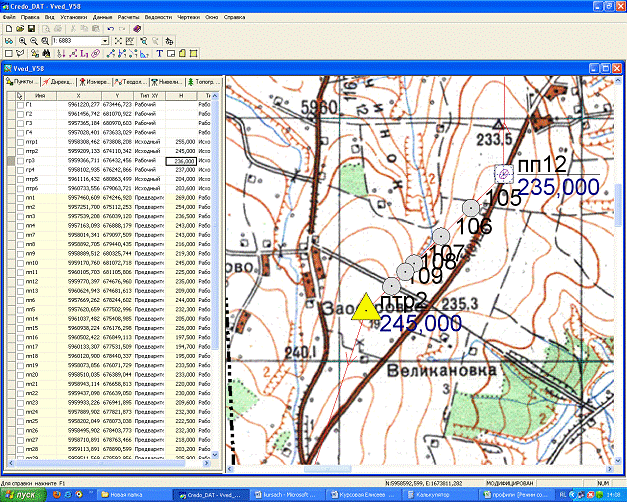Click the zoom in magnifier icon
Screen dimensions: 627x502
click(x=20, y=40)
